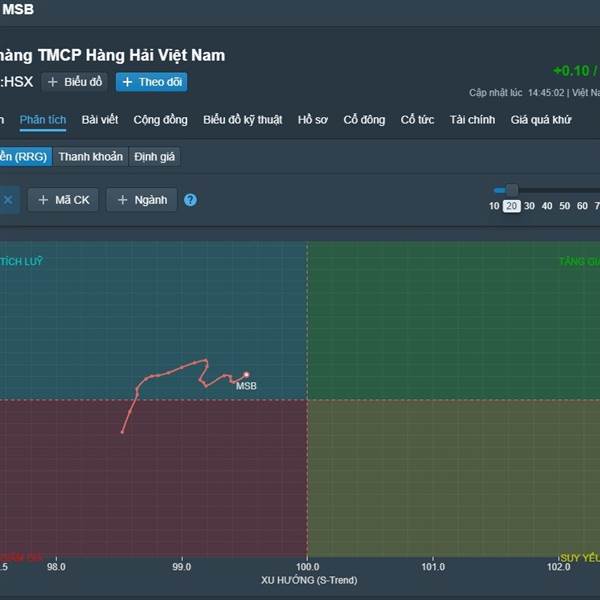Viewport: 600px width, 600px height.
Task: Open Biểu đồ kỹ thuật tab
Action: (243, 120)
